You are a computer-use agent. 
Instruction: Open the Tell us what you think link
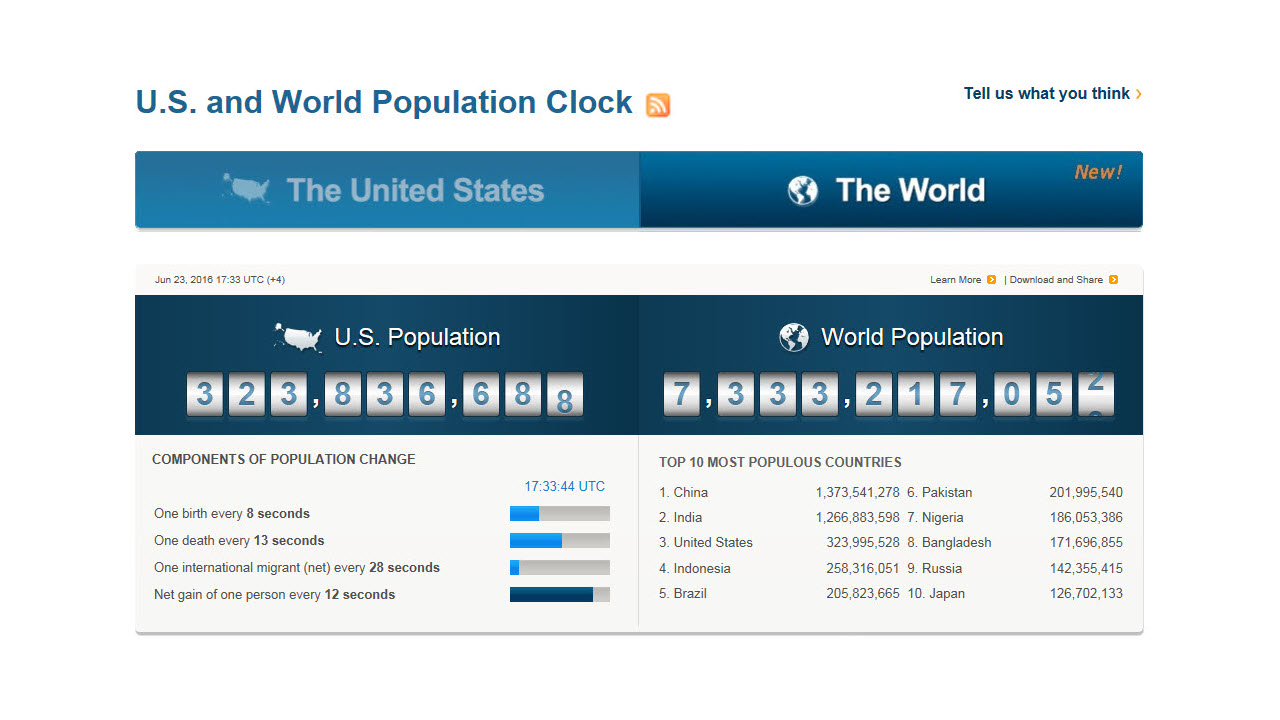pos(1046,94)
